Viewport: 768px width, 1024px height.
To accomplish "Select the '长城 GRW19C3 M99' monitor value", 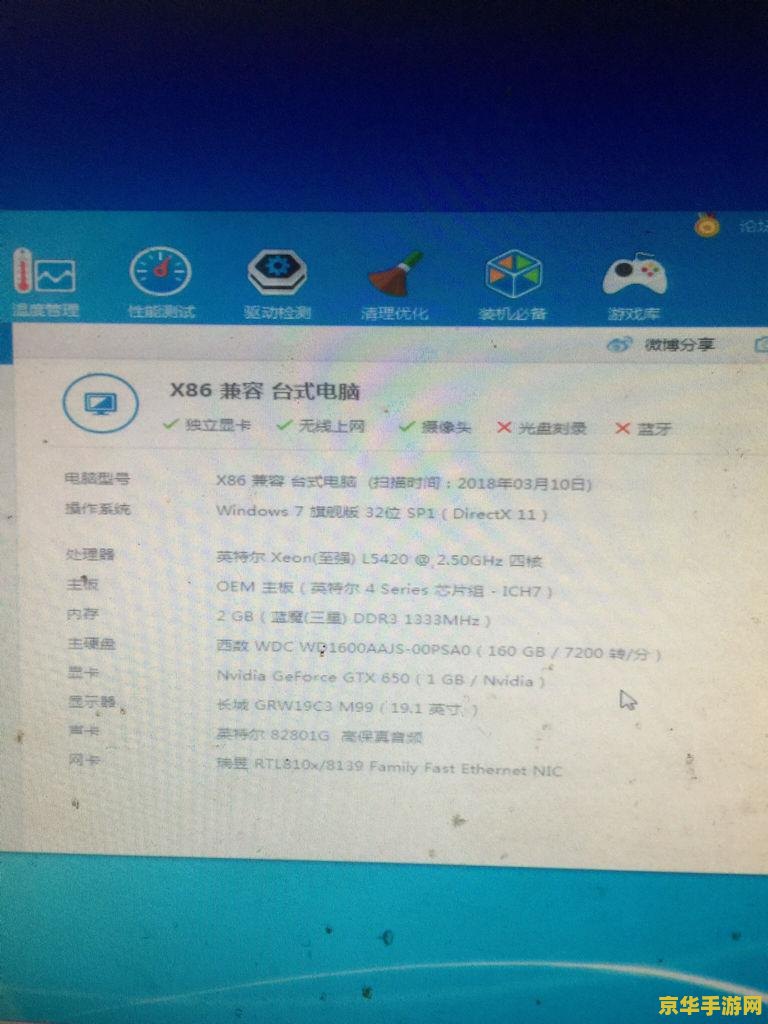I will (x=347, y=707).
